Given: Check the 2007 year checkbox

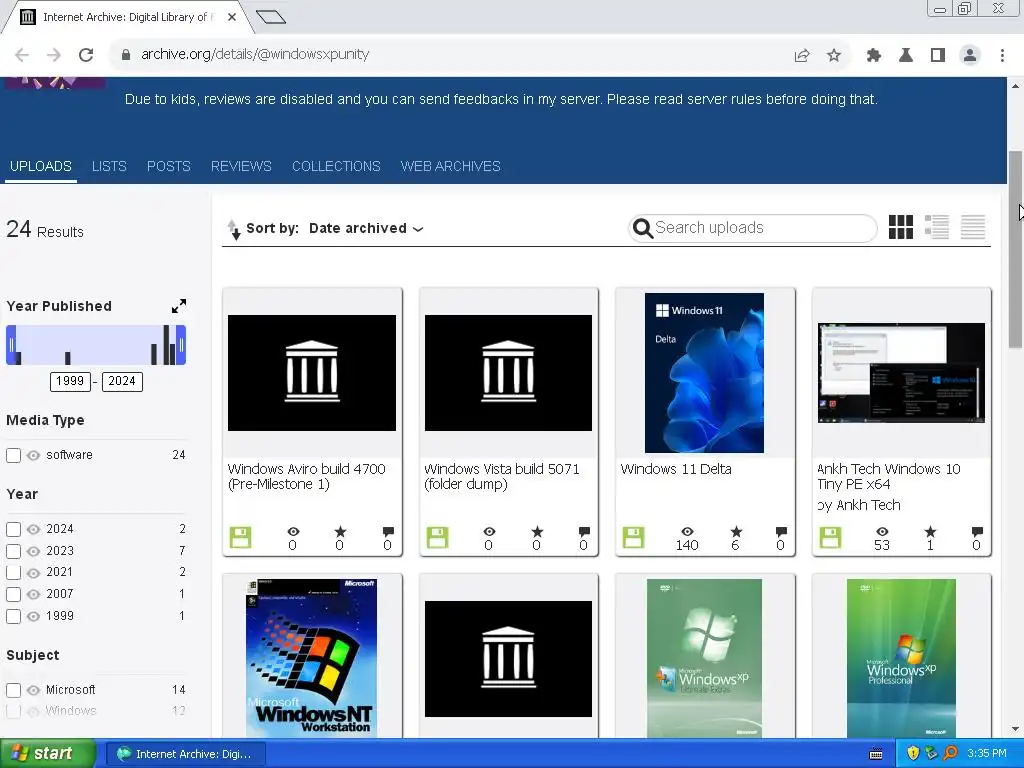Looking at the screenshot, I should point(13,594).
